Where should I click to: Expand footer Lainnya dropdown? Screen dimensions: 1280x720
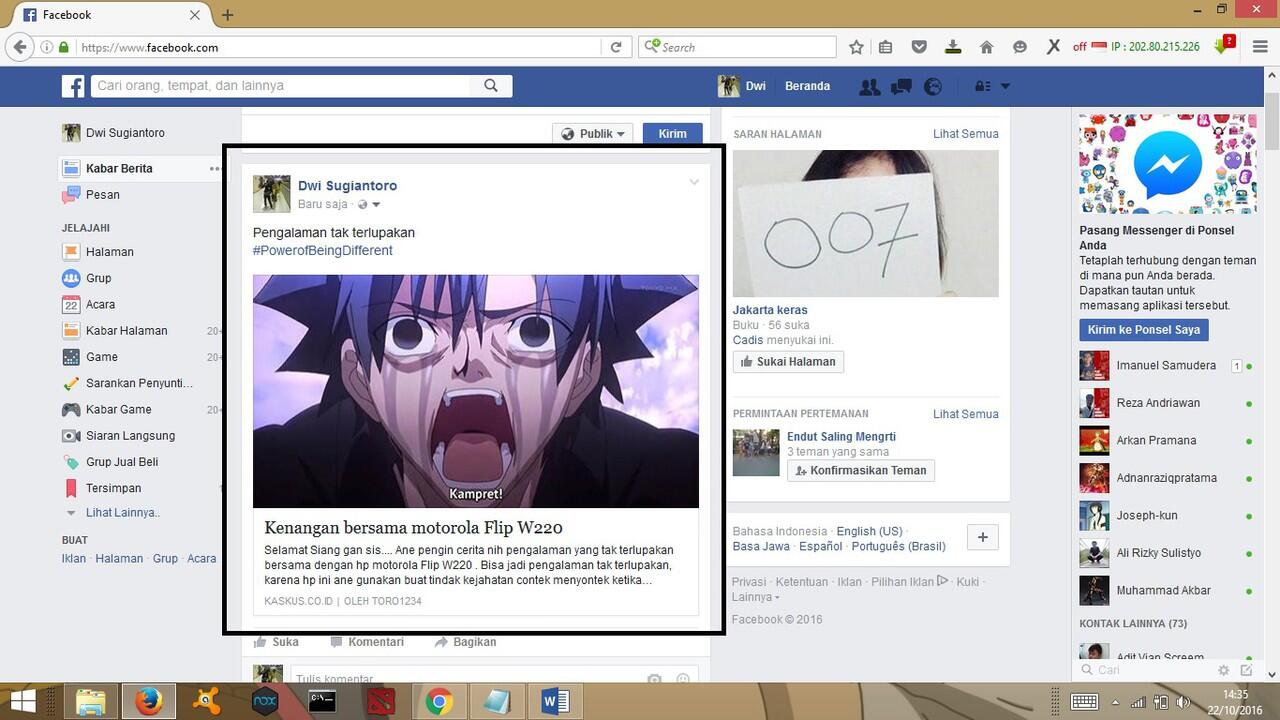click(x=755, y=597)
